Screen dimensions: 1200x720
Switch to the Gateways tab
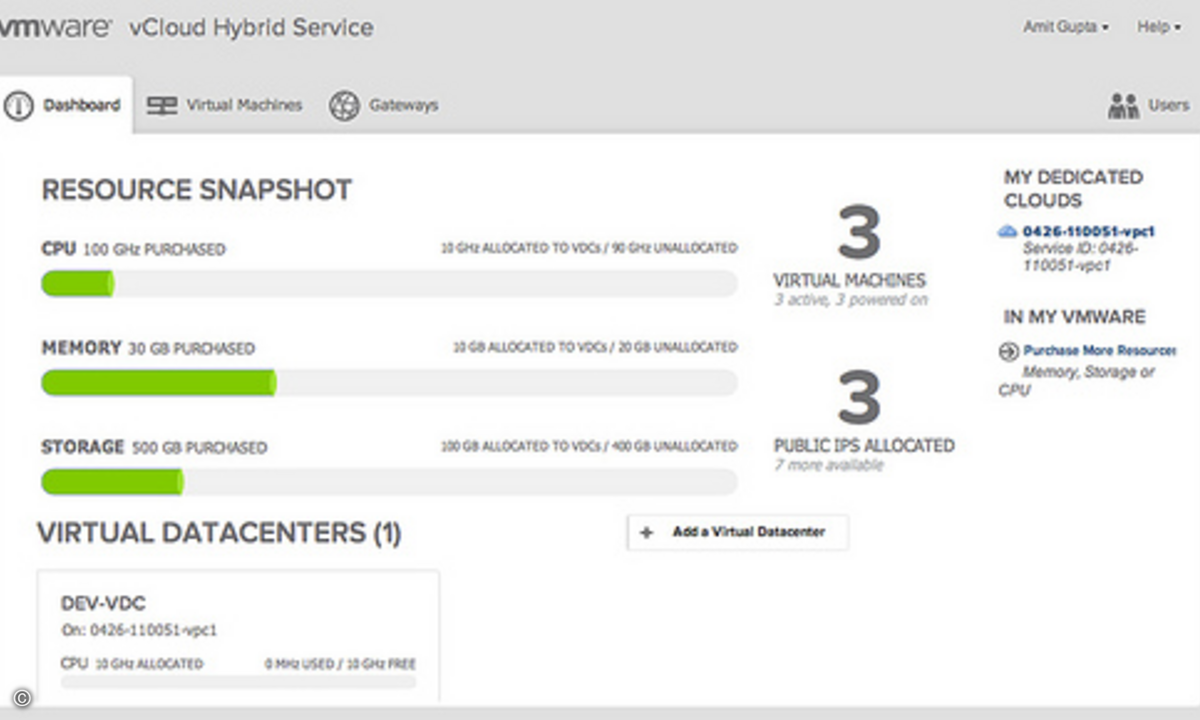385,105
